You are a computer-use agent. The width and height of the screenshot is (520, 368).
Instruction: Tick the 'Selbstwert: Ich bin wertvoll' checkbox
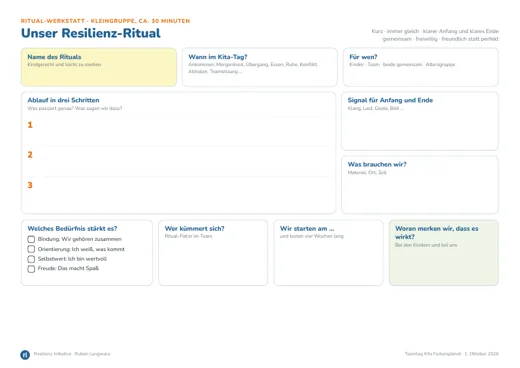click(31, 259)
